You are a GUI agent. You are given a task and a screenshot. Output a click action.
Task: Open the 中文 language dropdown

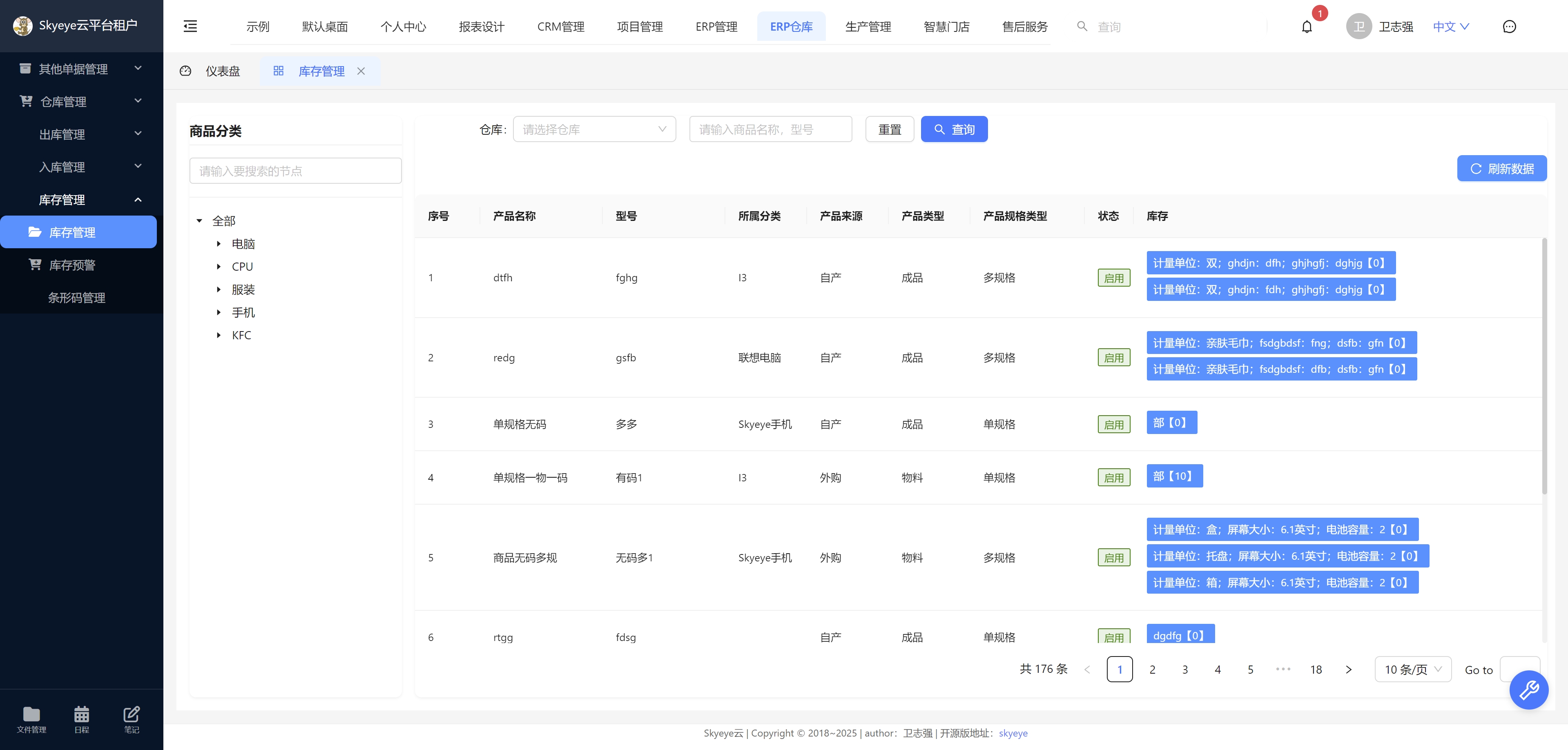[x=1451, y=27]
